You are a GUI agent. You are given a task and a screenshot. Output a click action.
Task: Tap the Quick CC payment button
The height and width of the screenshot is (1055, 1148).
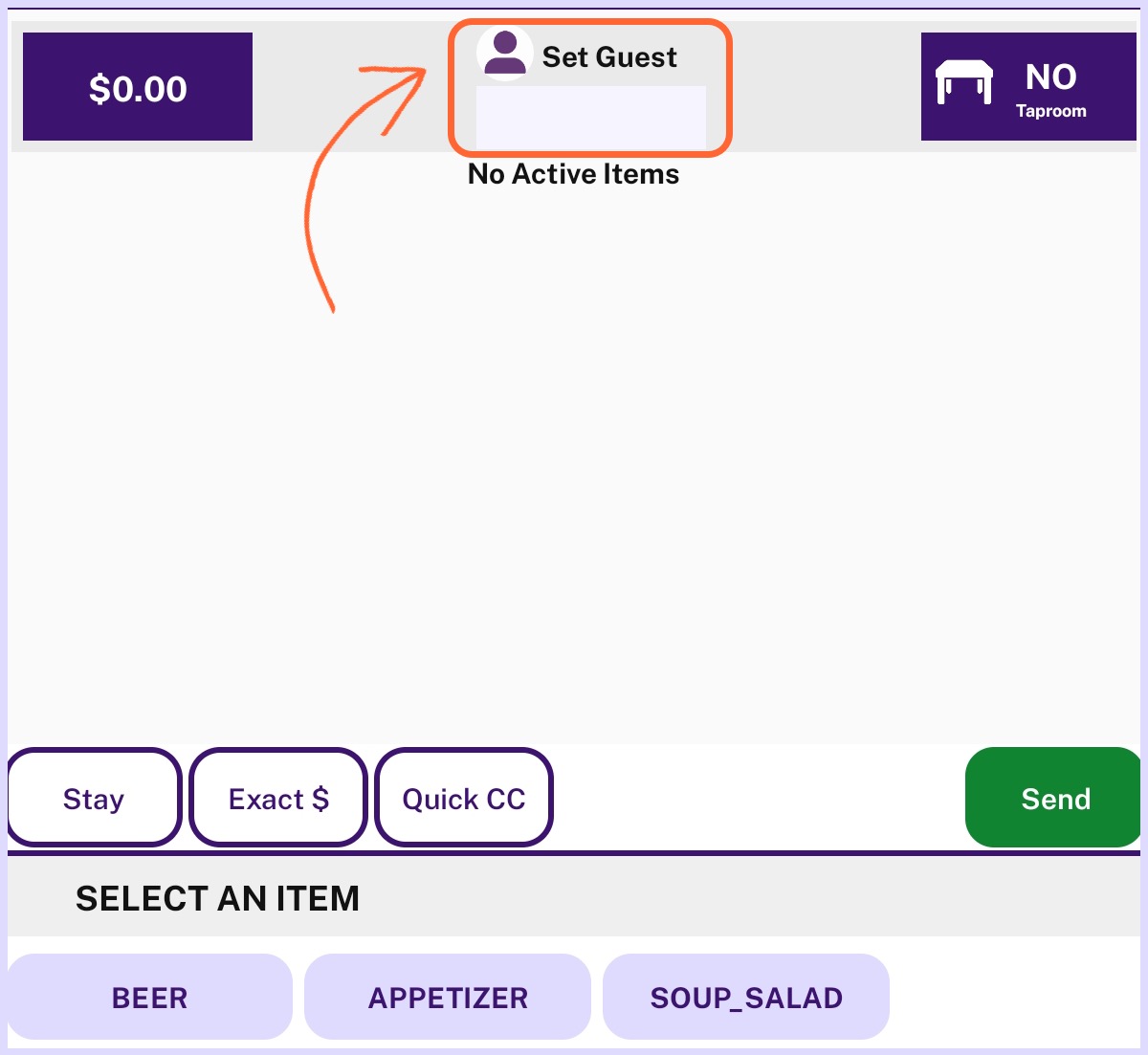[464, 798]
